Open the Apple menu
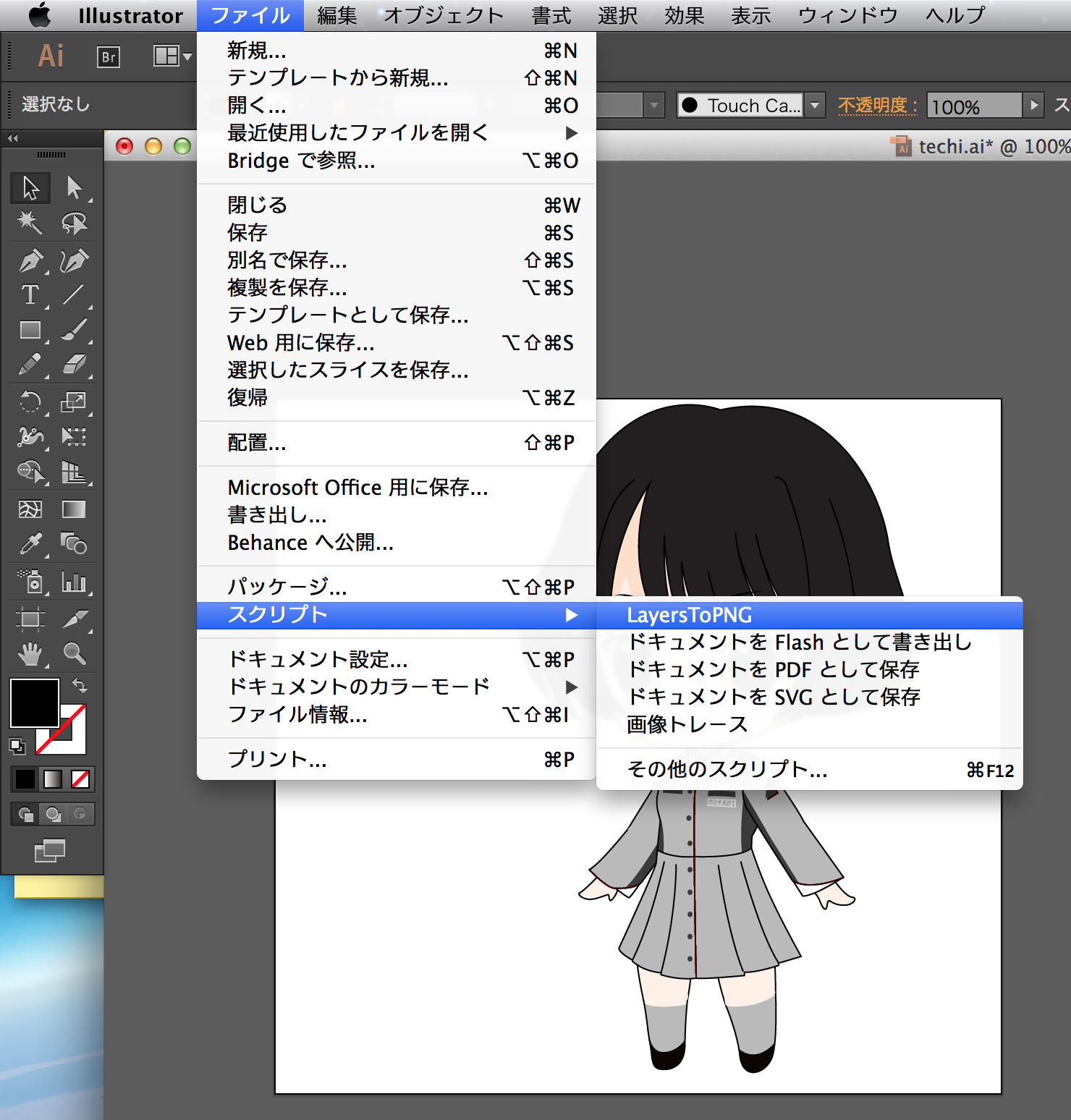Image resolution: width=1071 pixels, height=1120 pixels. click(x=41, y=14)
